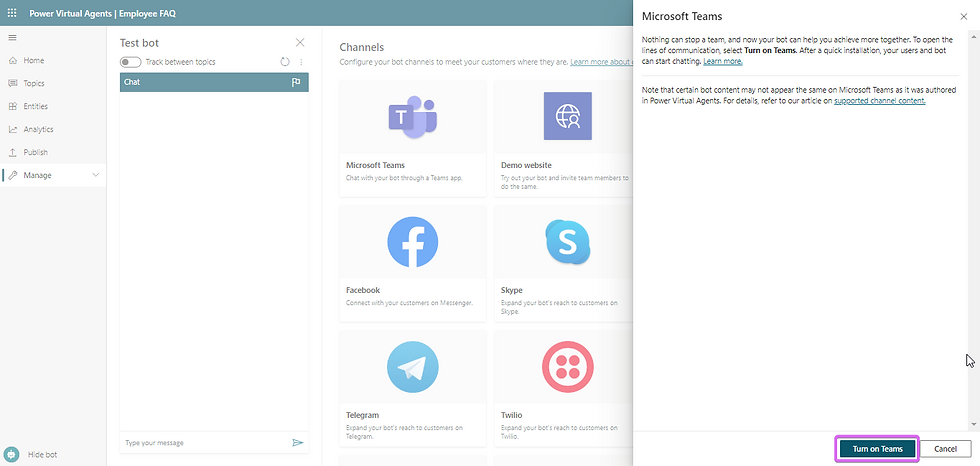This screenshot has width=980, height=466.
Task: Open test bot more options menu
Action: (x=301, y=62)
